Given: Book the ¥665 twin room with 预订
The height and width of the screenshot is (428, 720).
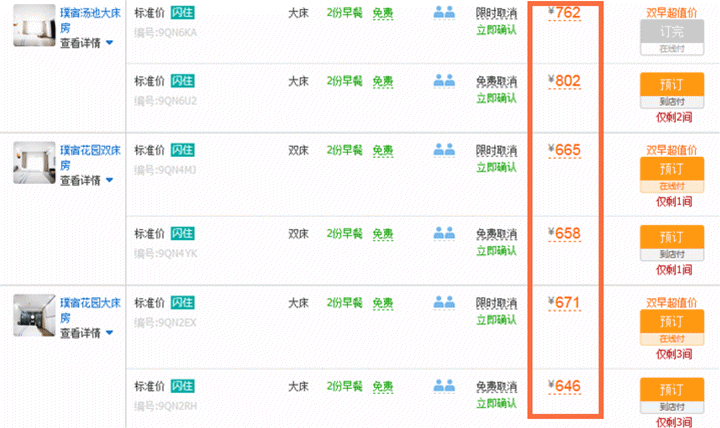Looking at the screenshot, I should 672,175.
